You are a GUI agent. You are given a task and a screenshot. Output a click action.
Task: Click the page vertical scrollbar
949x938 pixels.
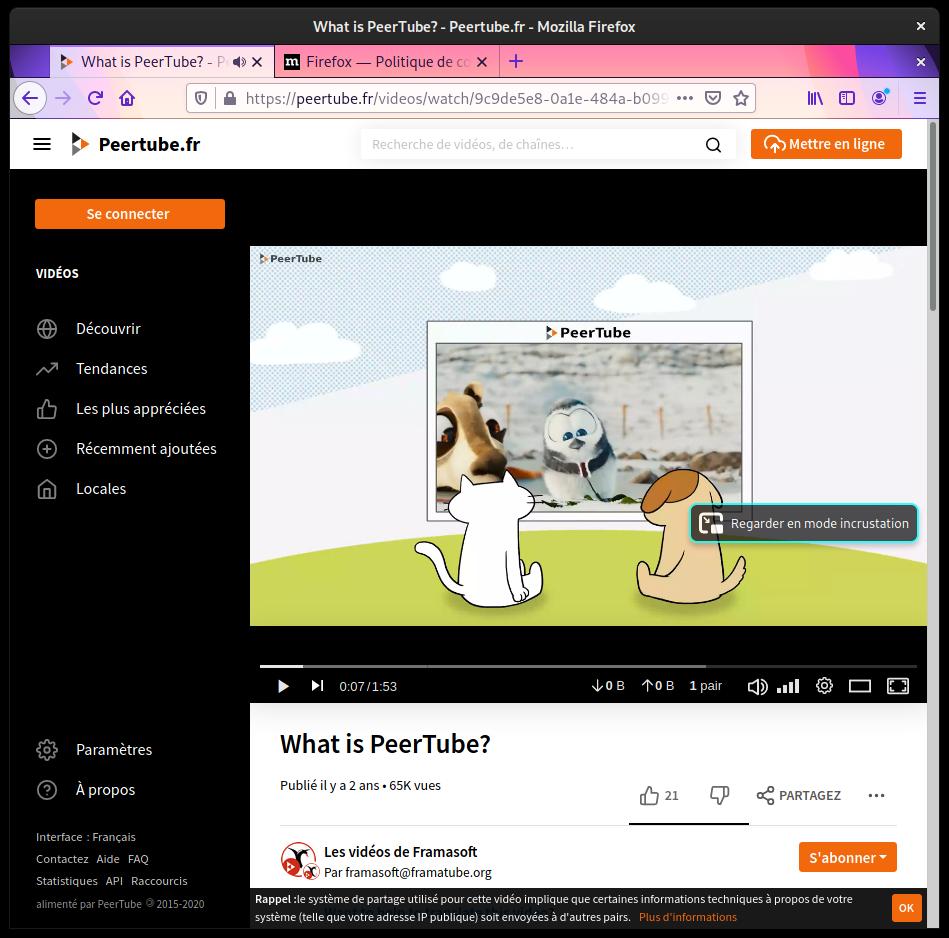point(933,217)
